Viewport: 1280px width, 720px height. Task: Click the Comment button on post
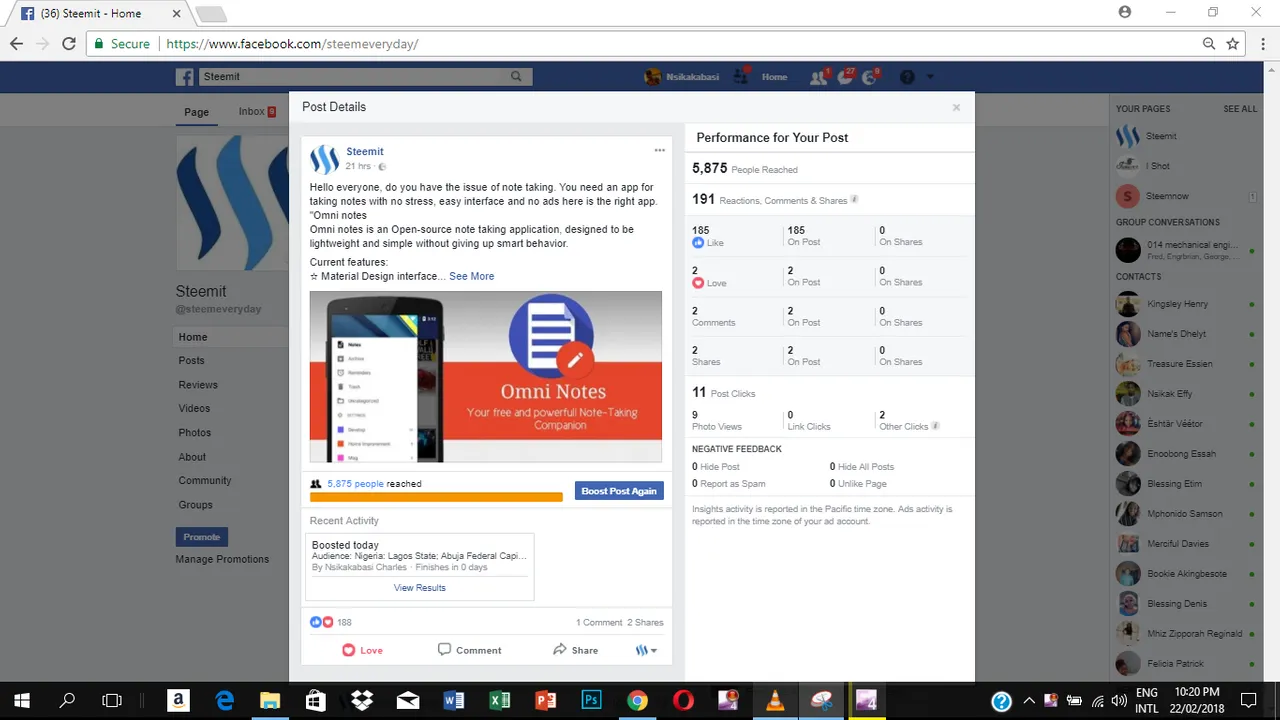(469, 650)
